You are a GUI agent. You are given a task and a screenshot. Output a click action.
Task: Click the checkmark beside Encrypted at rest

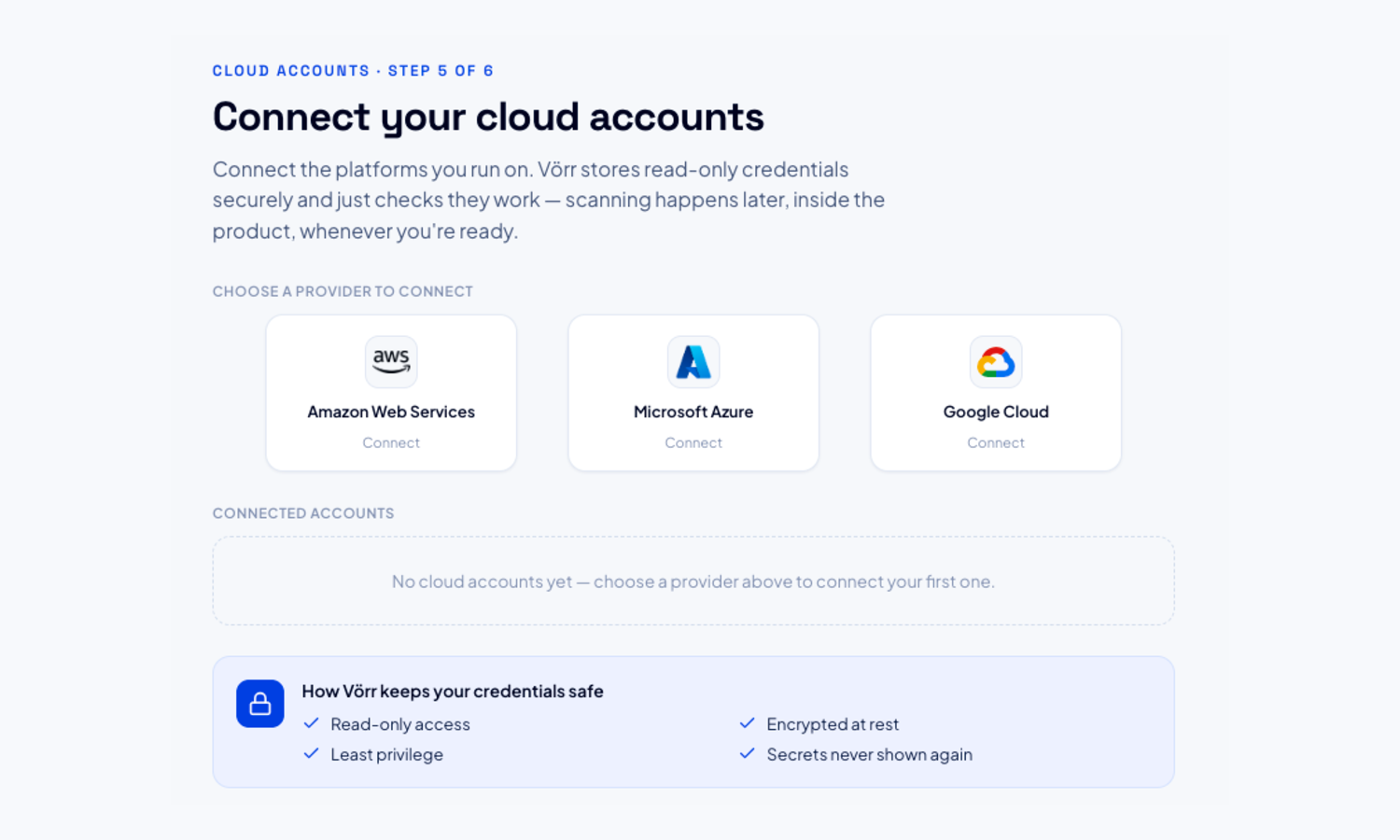tap(748, 723)
